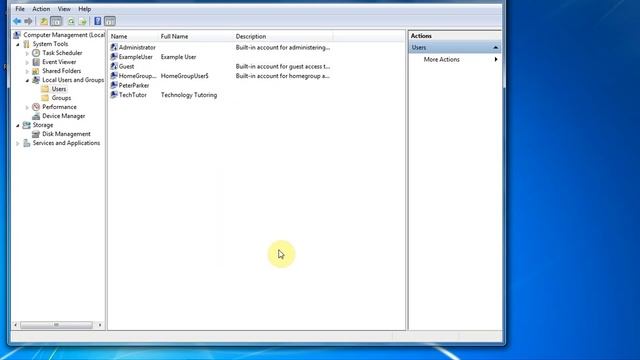This screenshot has height=360, width=640.
Task: Click the Export List toolbar icon
Action: point(83,21)
